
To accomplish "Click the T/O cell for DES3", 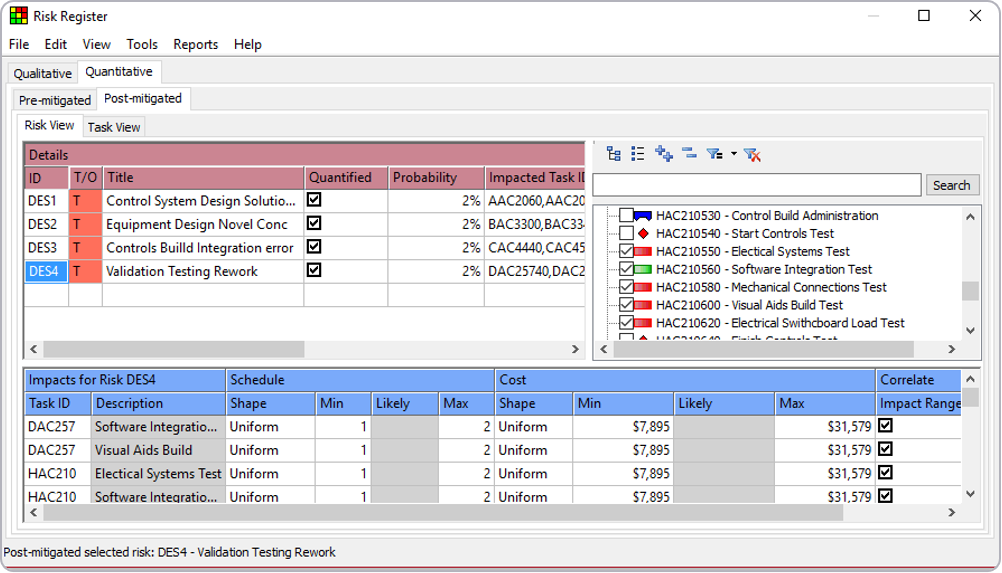I will [85, 248].
